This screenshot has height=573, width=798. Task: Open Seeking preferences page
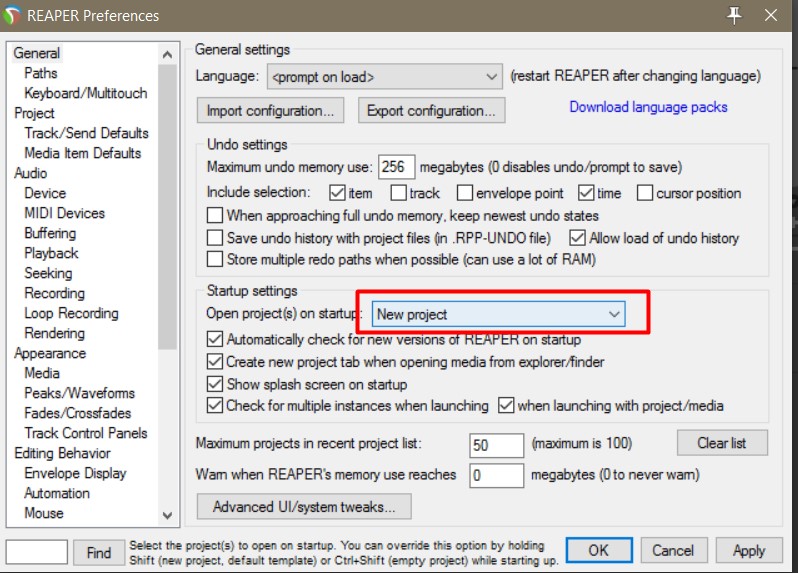point(48,273)
